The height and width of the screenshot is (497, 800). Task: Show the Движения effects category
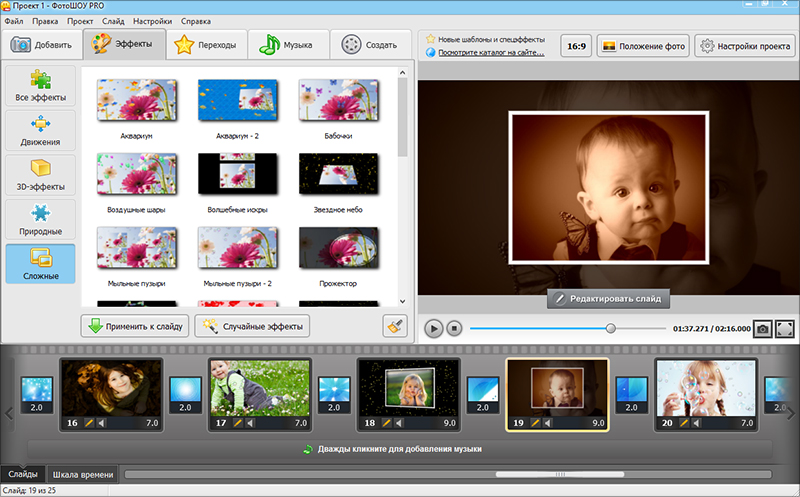pos(40,130)
